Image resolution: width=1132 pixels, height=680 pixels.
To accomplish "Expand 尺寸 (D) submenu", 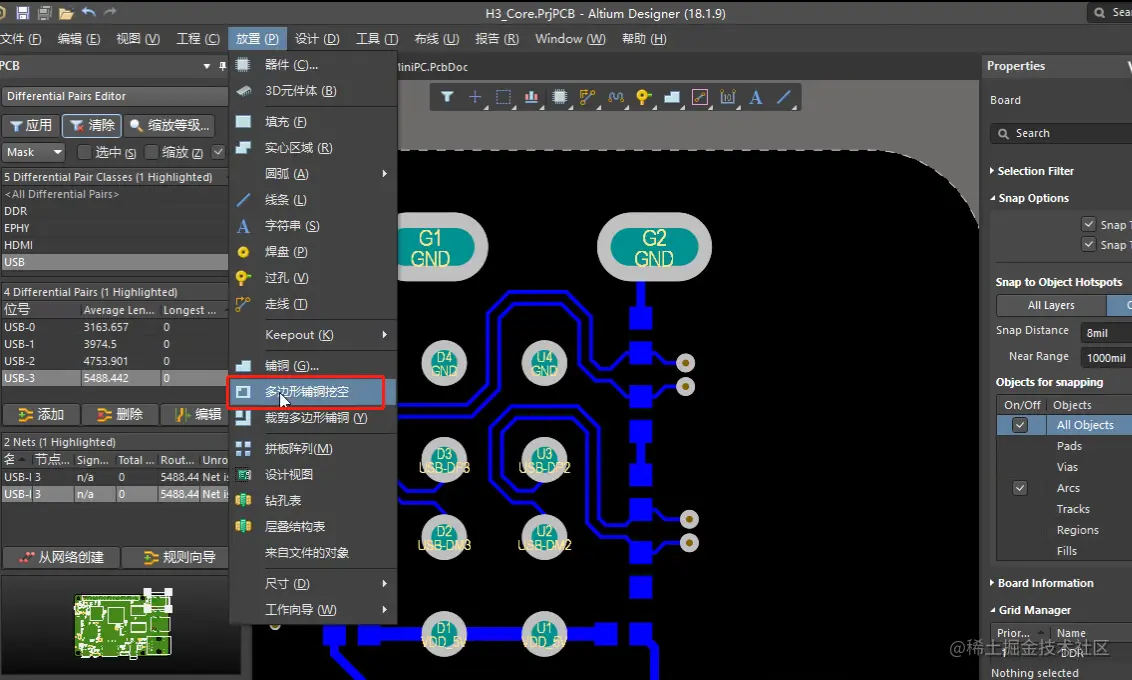I will coord(313,583).
